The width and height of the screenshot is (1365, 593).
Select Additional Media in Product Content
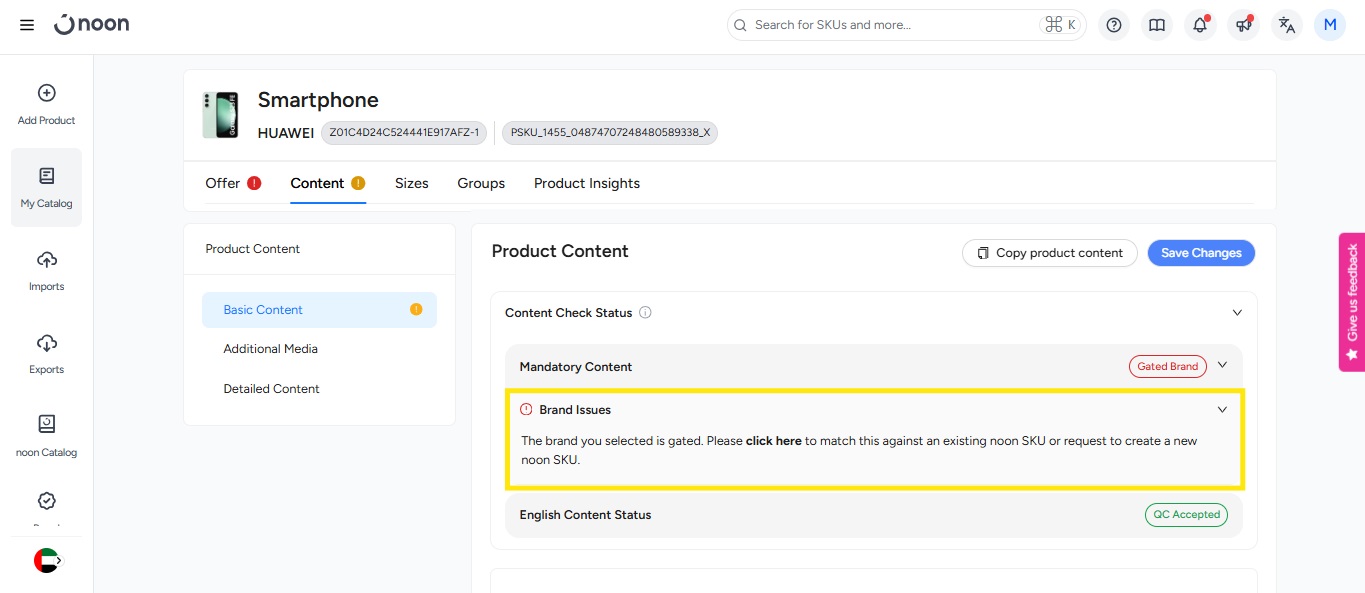[x=270, y=349]
